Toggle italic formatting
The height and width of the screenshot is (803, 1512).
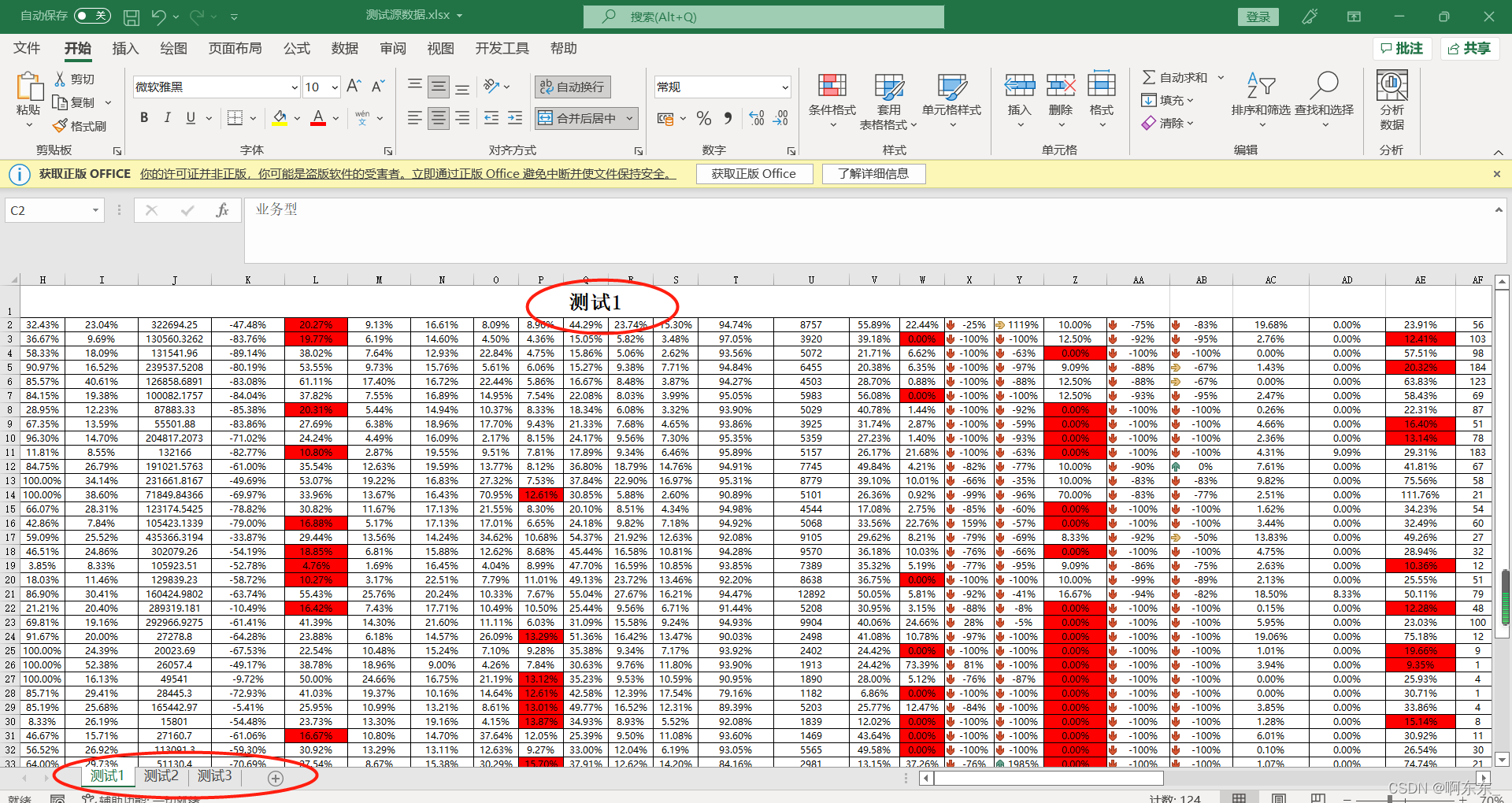click(x=167, y=118)
